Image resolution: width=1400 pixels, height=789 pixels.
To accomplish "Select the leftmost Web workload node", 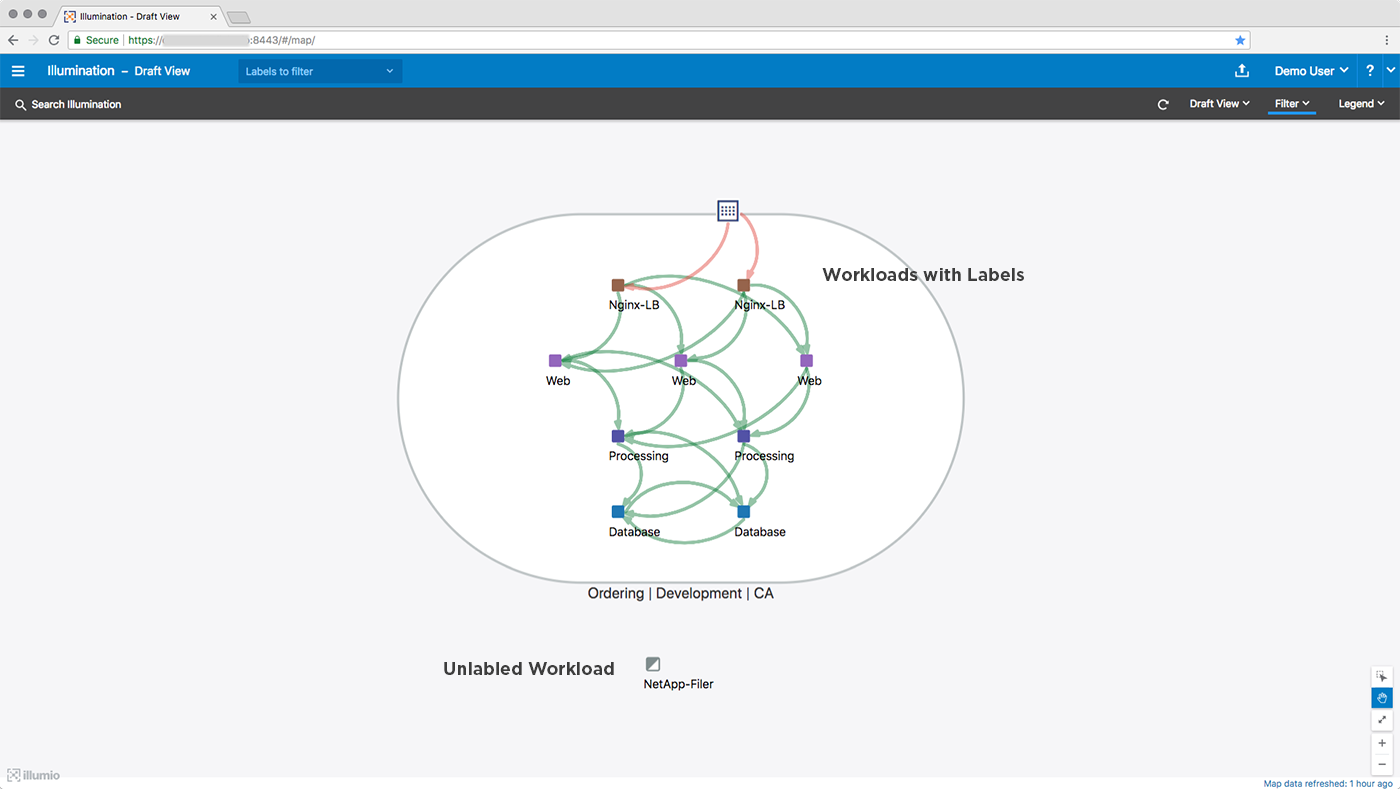I will (x=555, y=361).
